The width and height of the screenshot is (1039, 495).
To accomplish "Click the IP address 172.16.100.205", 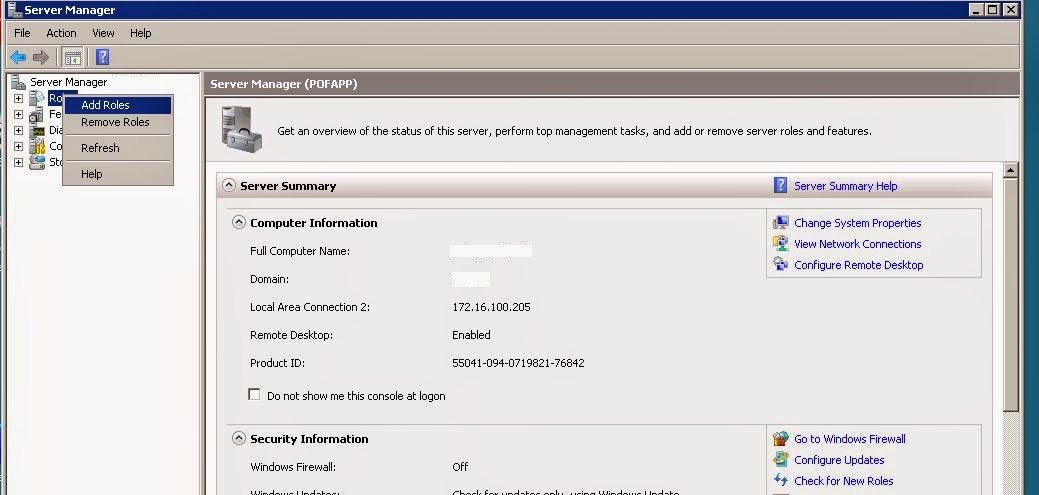I will 491,307.
